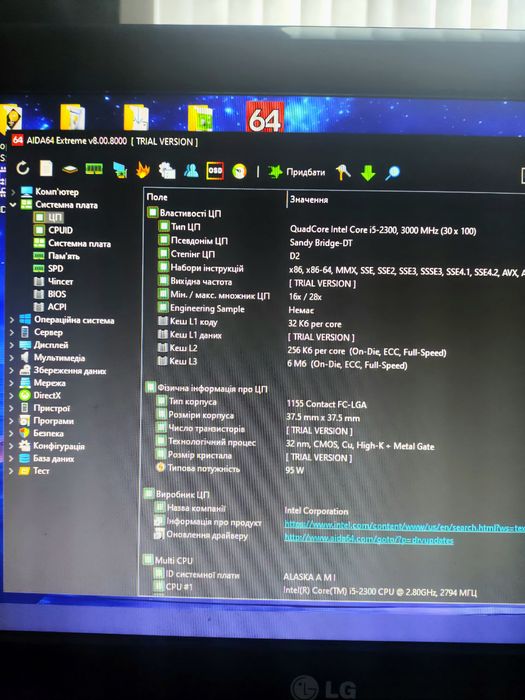The height and width of the screenshot is (700, 525).
Task: Open the Report page icon
Action: pyautogui.click(x=46, y=168)
